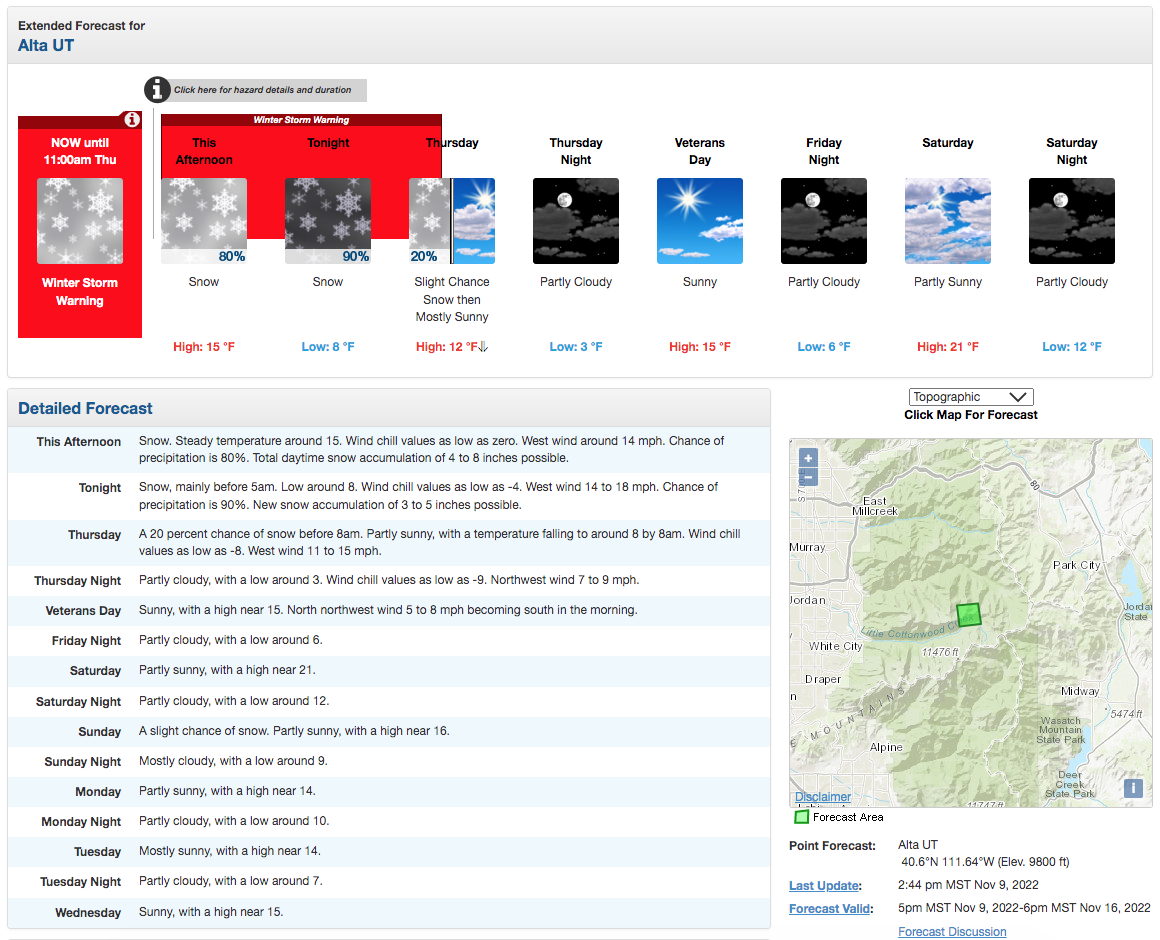Click the '90%' precipitation chance label
Viewport: 1160px width, 940px height.
coord(356,256)
